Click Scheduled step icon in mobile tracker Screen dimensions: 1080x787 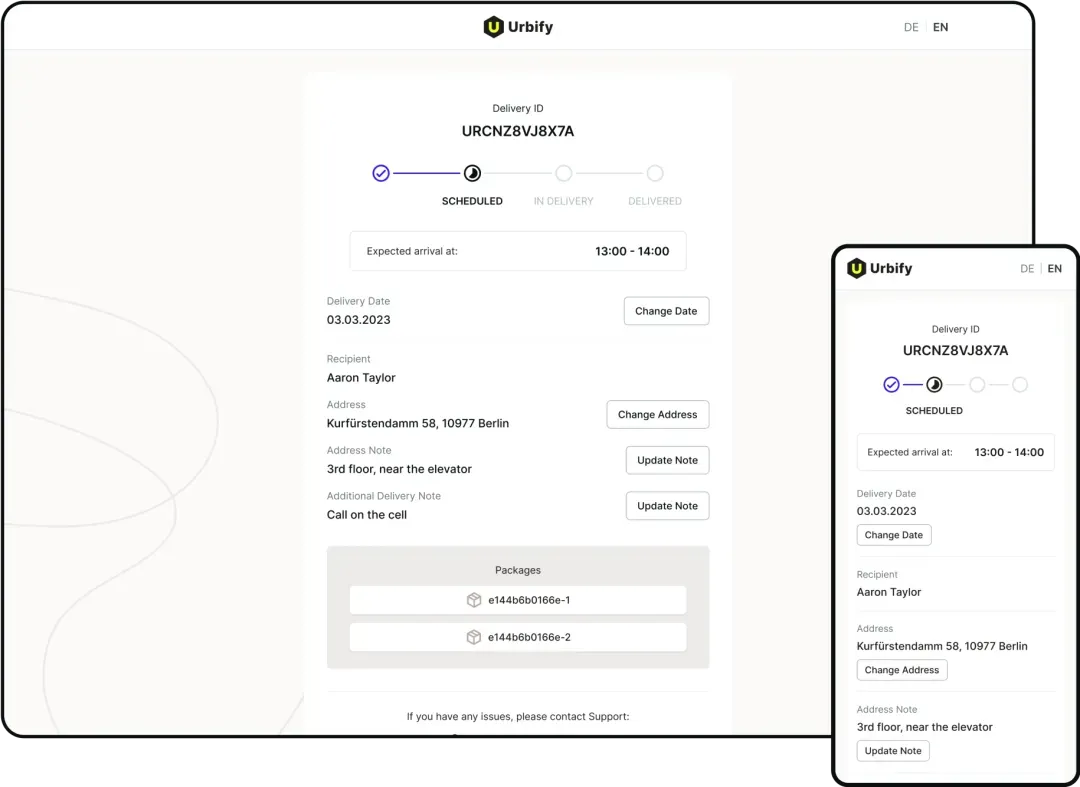pyautogui.click(x=934, y=384)
